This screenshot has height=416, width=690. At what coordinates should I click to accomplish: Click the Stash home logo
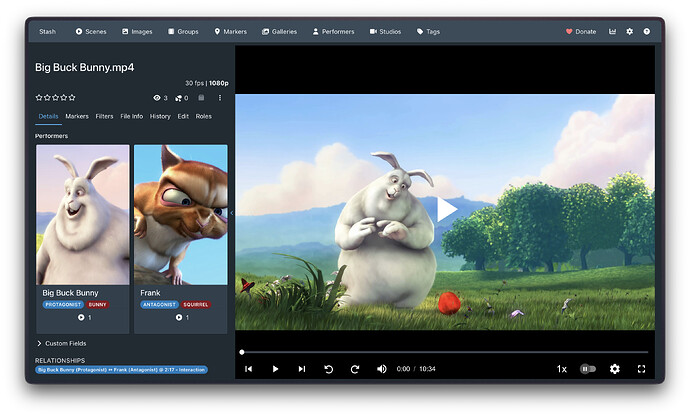48,32
